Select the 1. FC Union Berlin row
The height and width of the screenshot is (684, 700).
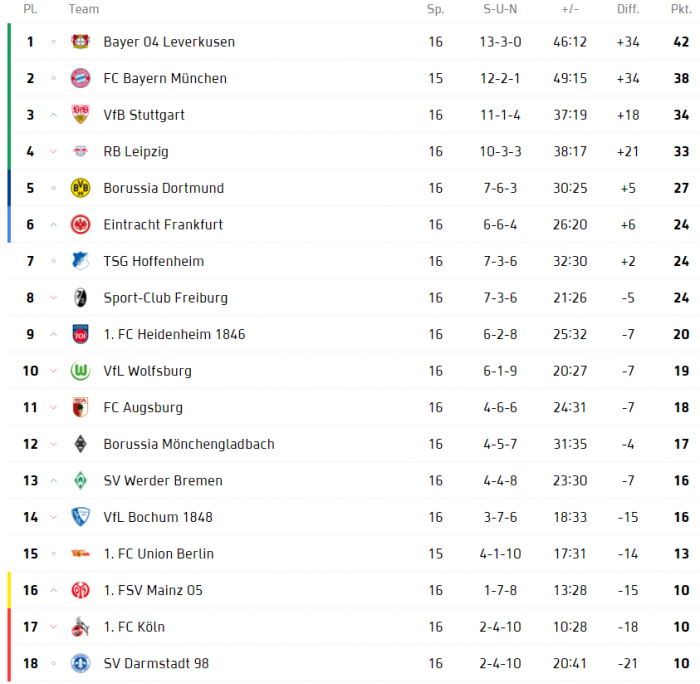coord(354,554)
